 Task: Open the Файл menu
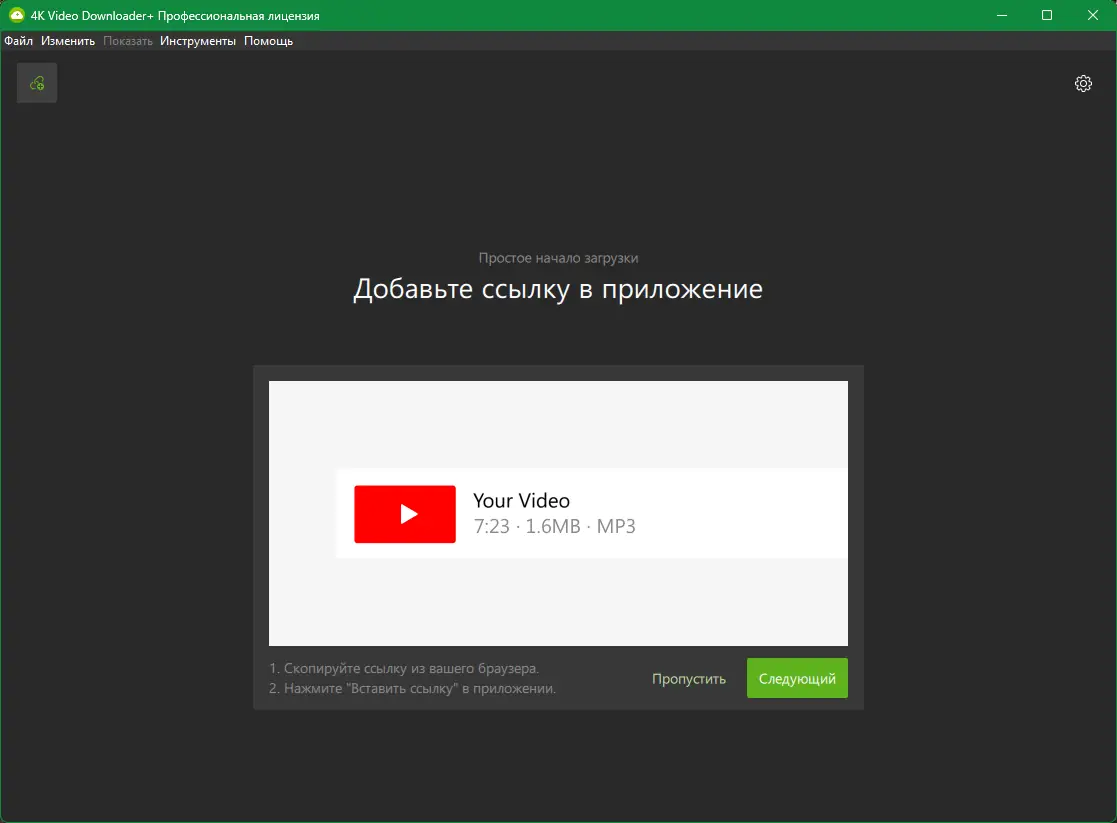click(x=16, y=41)
